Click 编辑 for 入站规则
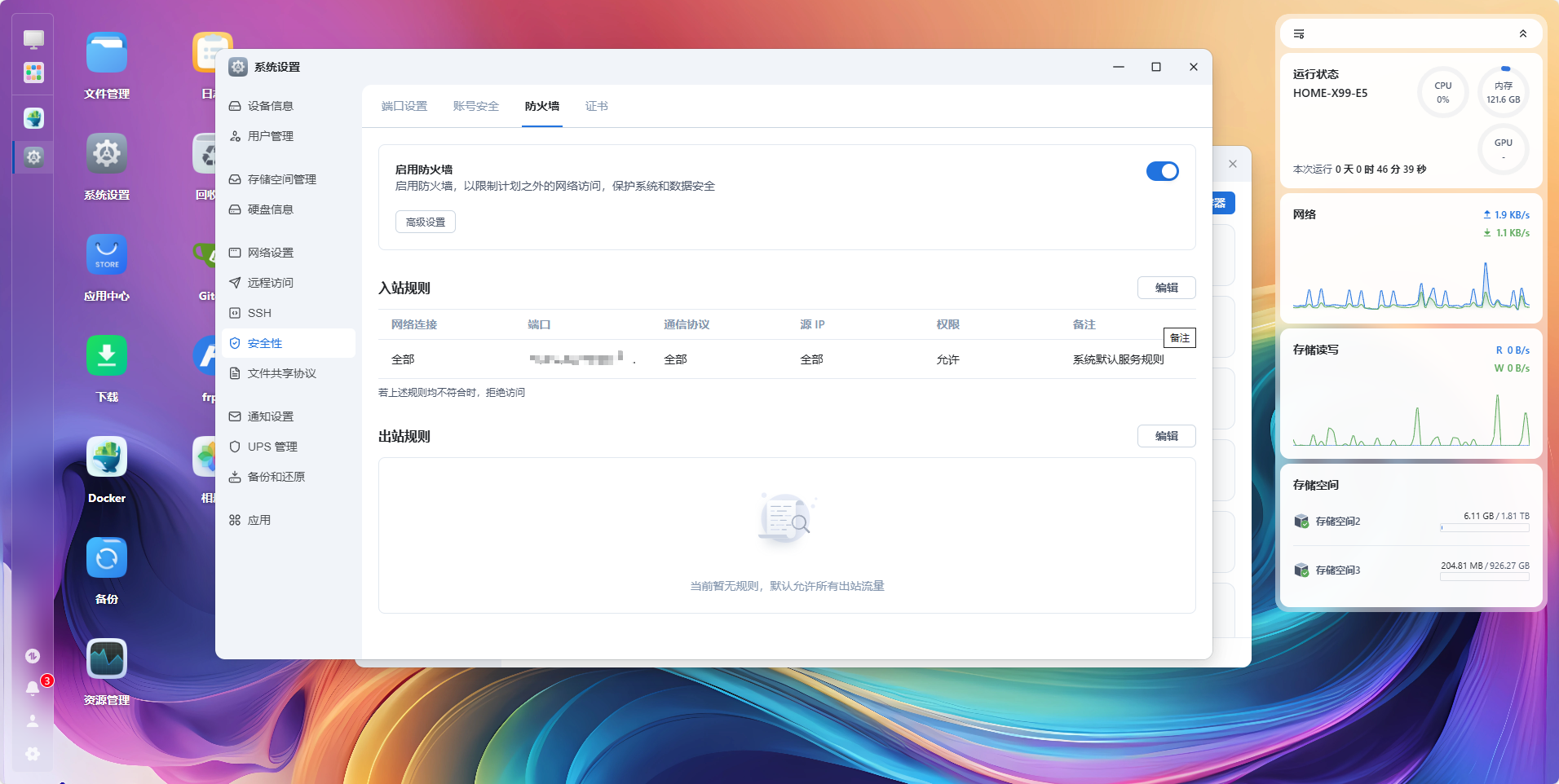This screenshot has height=784, width=1559. point(1167,288)
